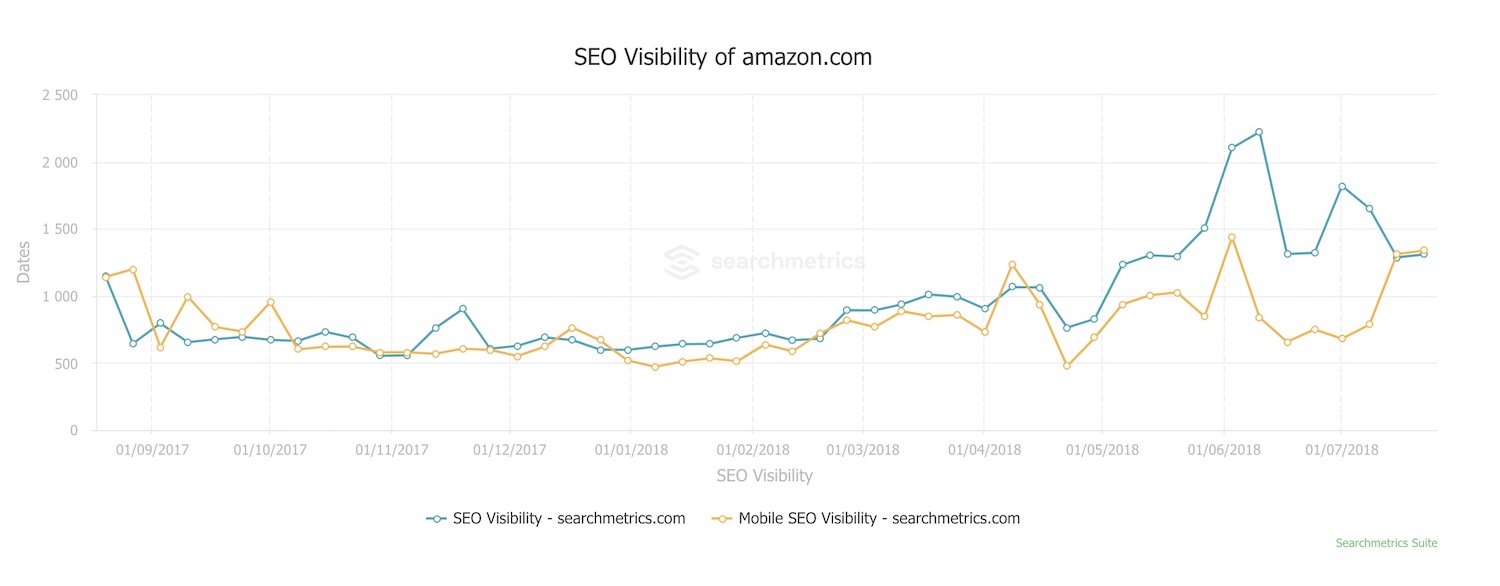1500x586 pixels.
Task: Click the blue legend line marker icon
Action: [435, 518]
